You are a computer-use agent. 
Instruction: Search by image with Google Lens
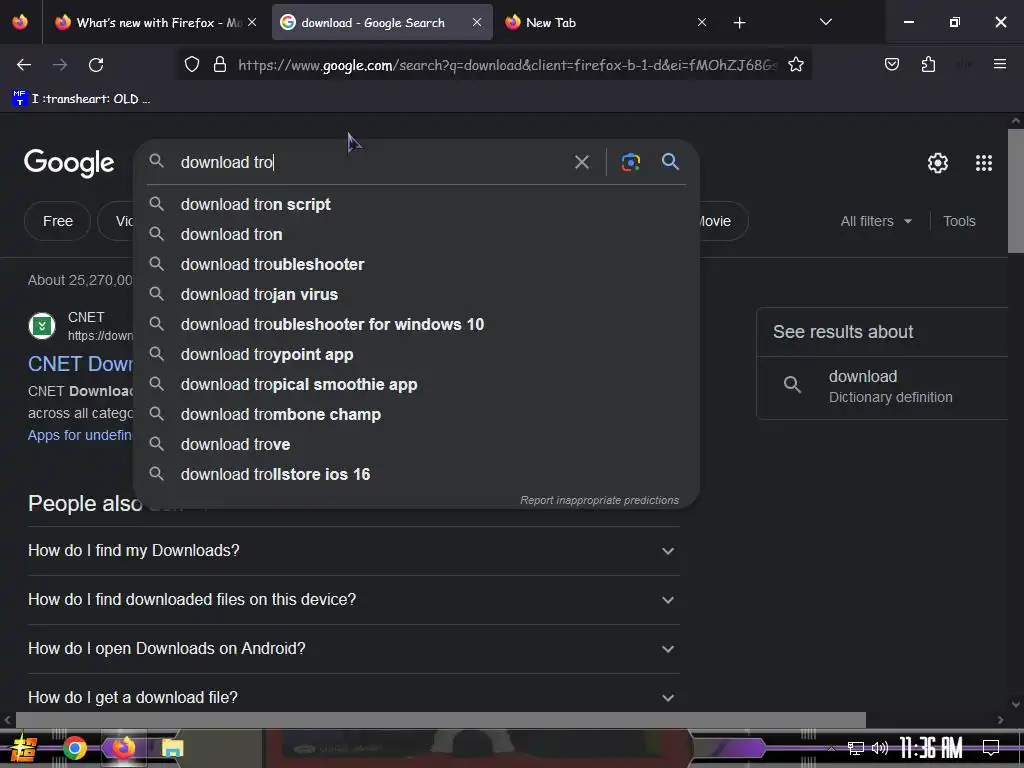point(630,162)
